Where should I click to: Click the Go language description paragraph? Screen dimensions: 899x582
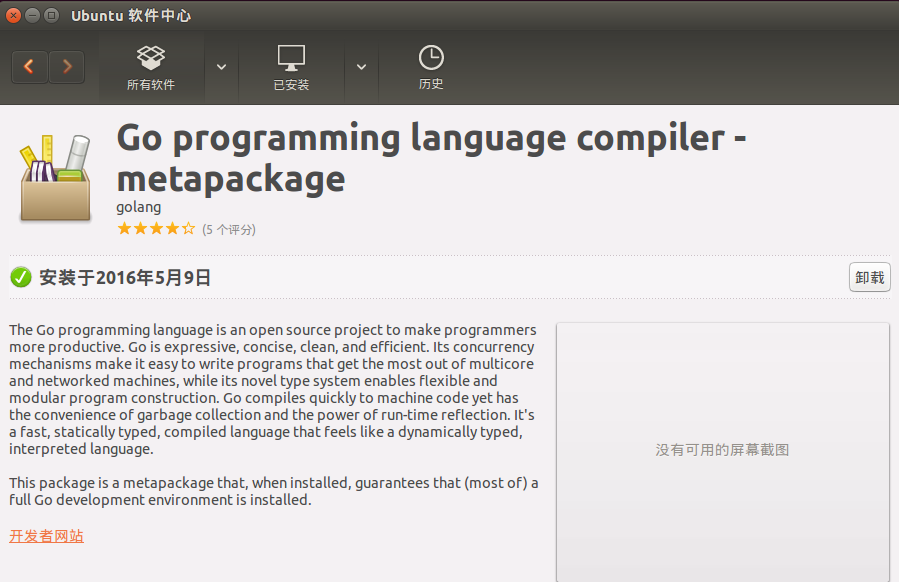tap(273, 389)
